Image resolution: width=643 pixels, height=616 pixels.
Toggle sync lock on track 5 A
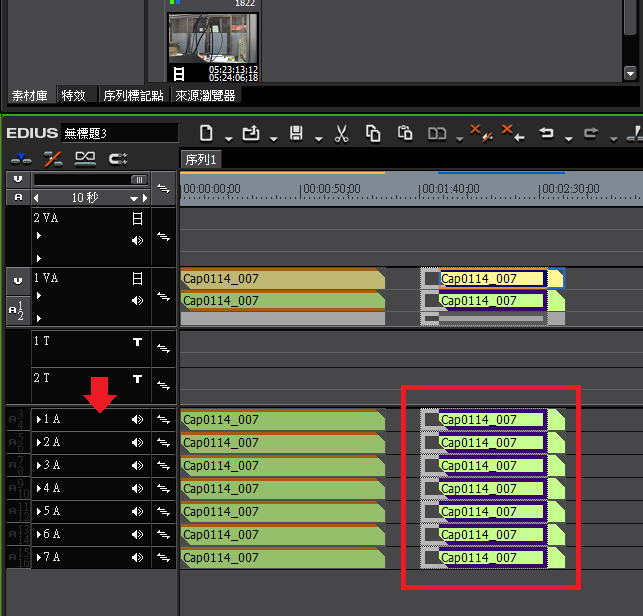[x=163, y=512]
